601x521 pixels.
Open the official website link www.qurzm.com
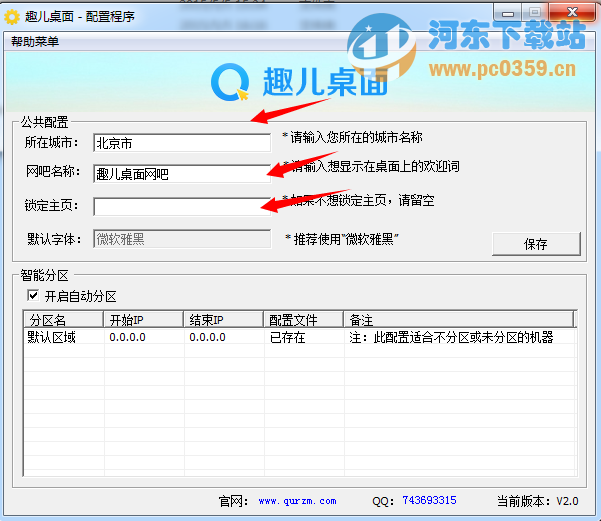tap(297, 501)
